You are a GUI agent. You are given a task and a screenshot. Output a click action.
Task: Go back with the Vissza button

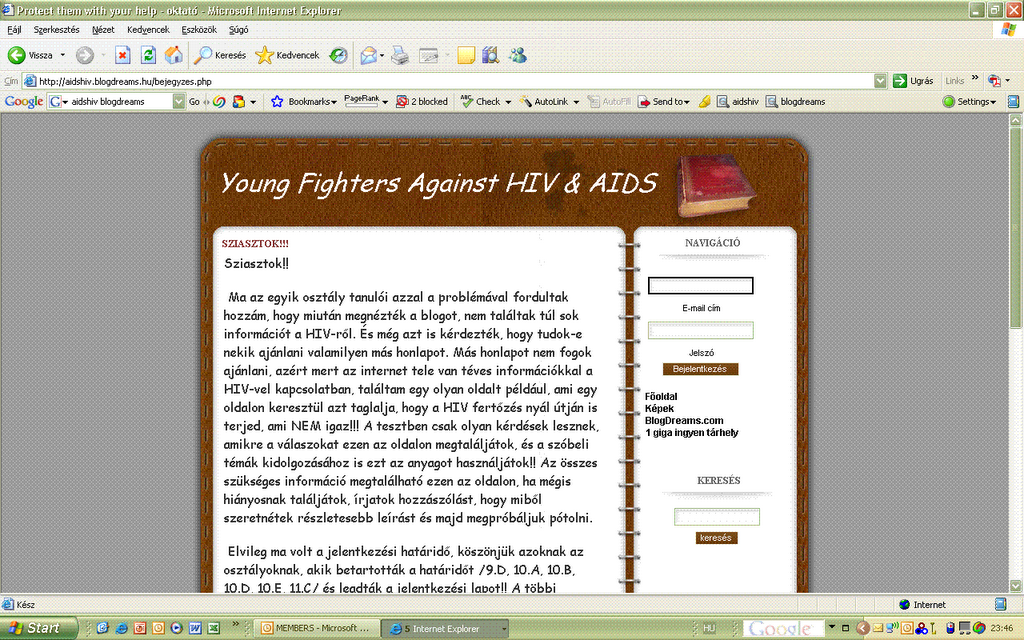(30, 56)
